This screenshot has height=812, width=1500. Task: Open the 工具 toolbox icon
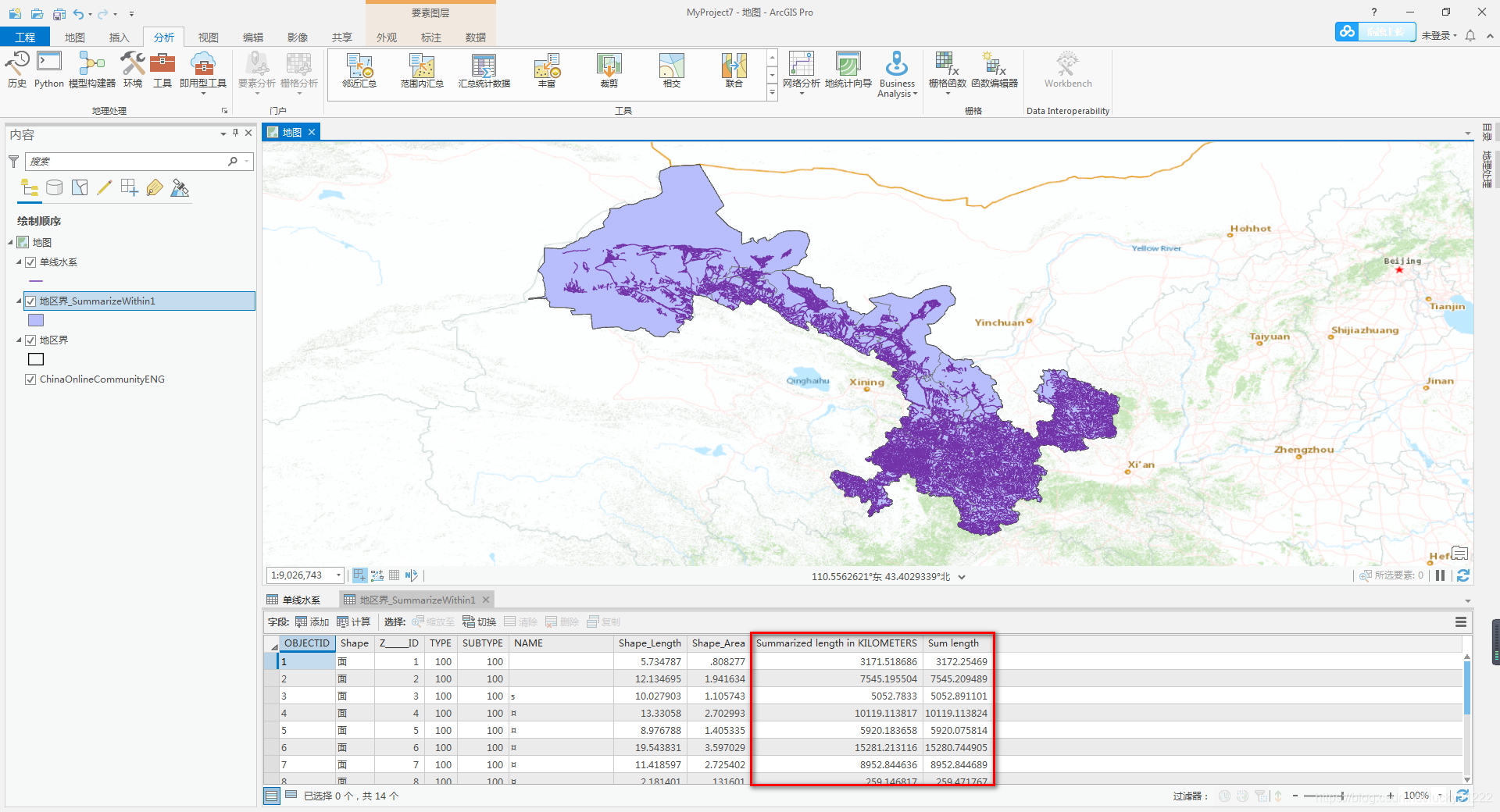pos(162,69)
